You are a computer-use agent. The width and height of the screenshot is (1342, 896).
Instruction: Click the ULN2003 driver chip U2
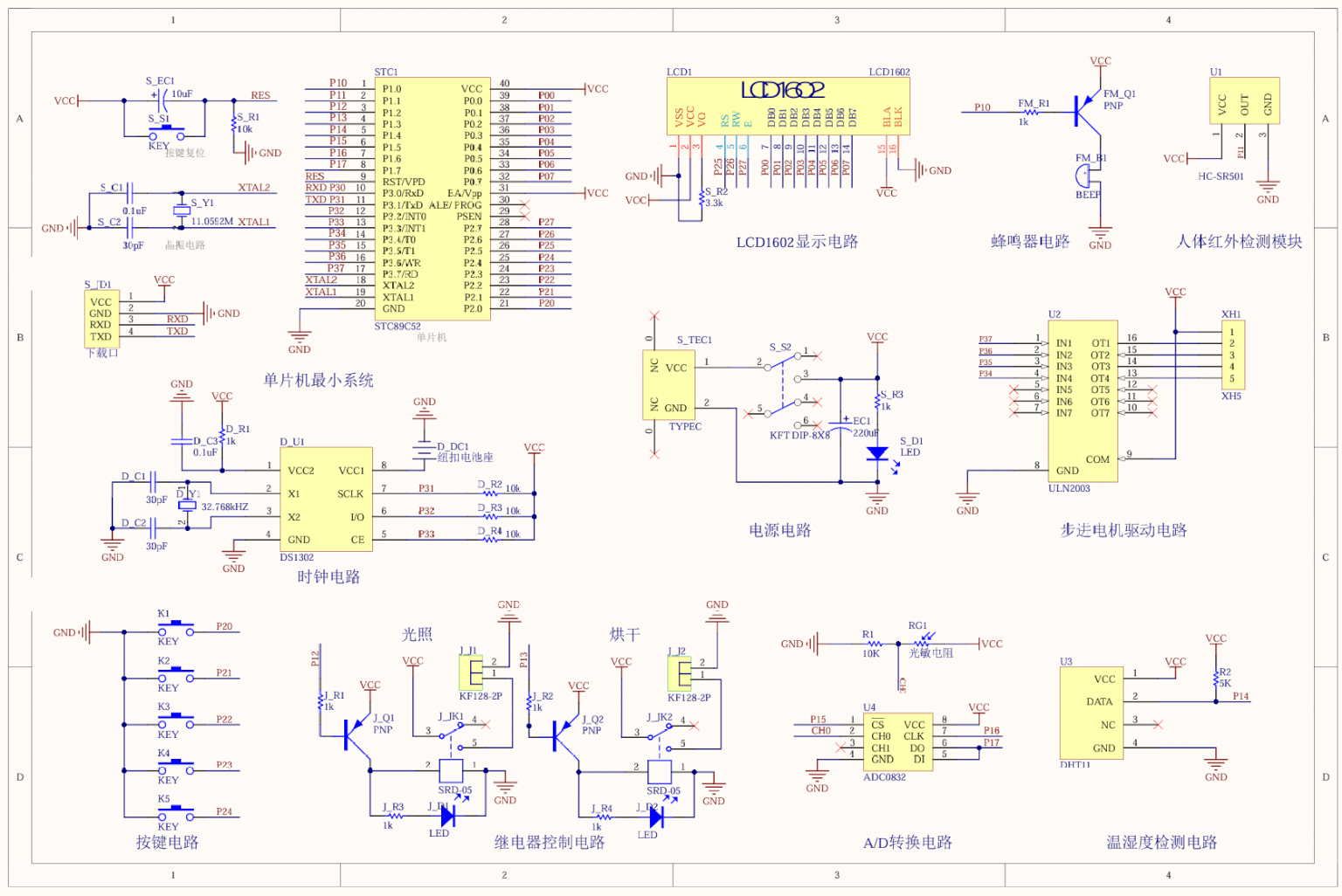click(1083, 402)
